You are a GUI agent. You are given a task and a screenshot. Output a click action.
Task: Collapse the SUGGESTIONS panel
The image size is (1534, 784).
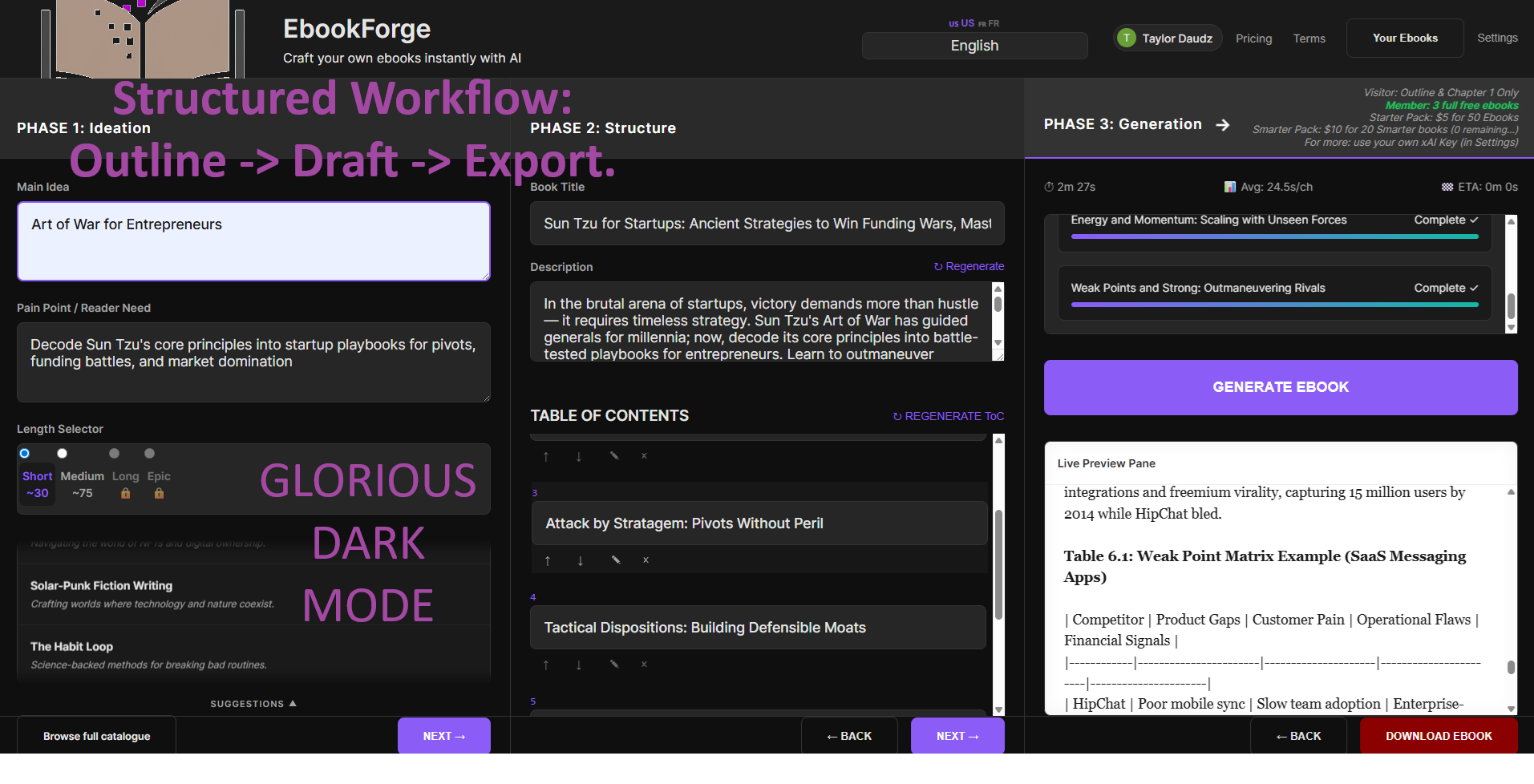[x=253, y=704]
